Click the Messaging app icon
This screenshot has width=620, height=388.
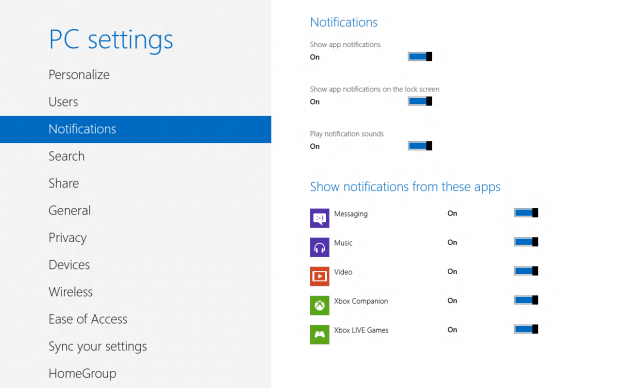(319, 218)
